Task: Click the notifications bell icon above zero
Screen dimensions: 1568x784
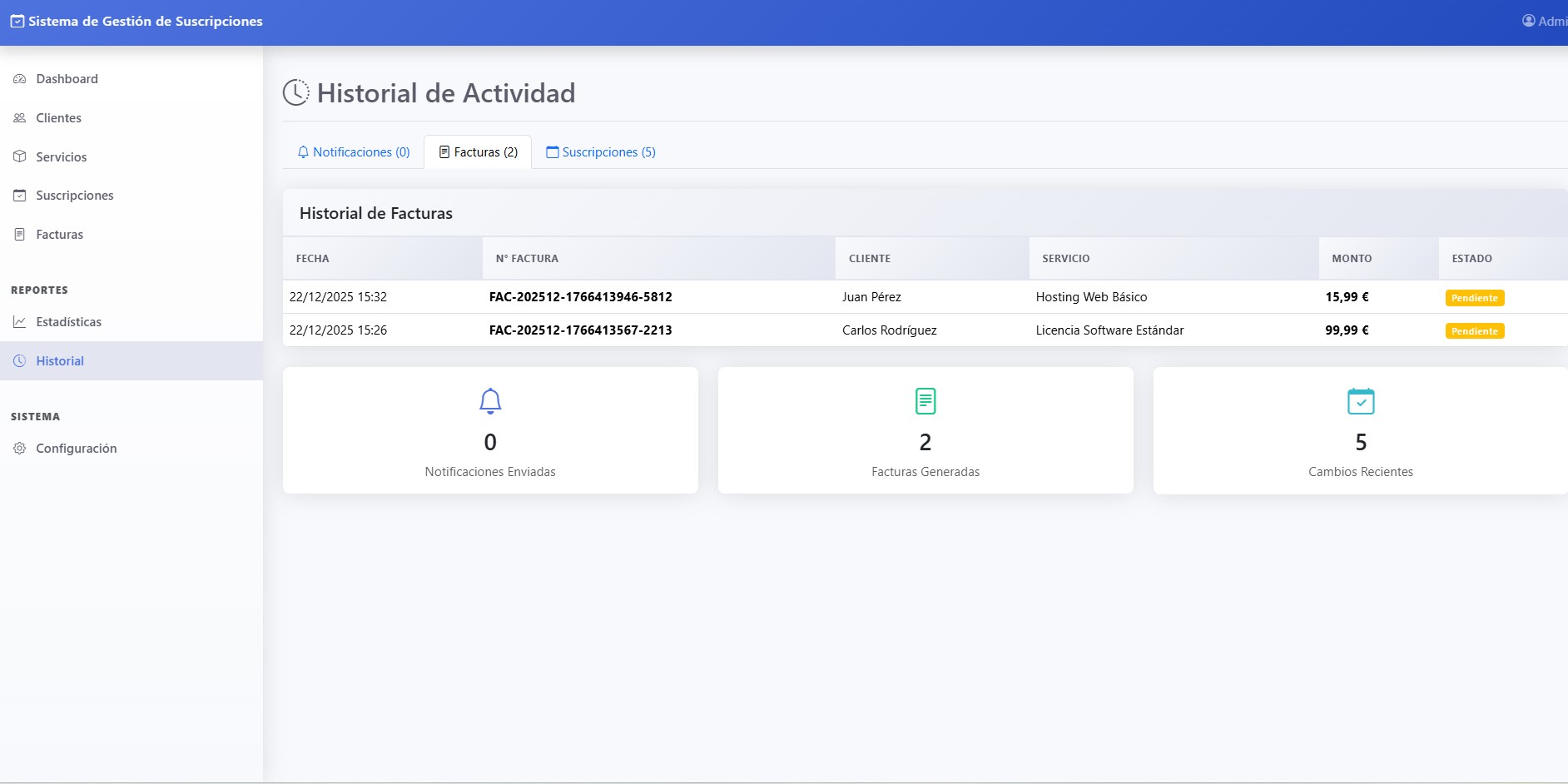Action: [x=490, y=400]
